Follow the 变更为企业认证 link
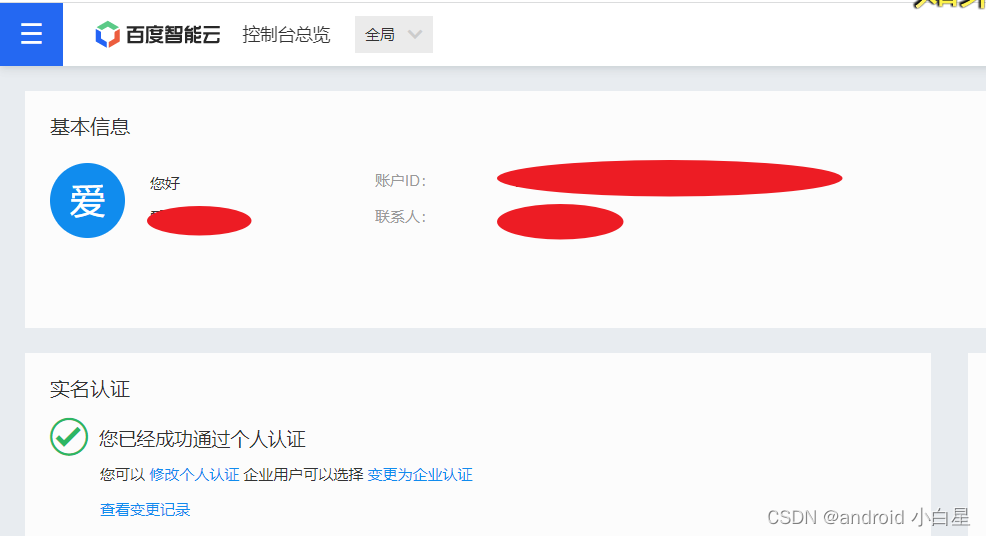 click(x=420, y=475)
